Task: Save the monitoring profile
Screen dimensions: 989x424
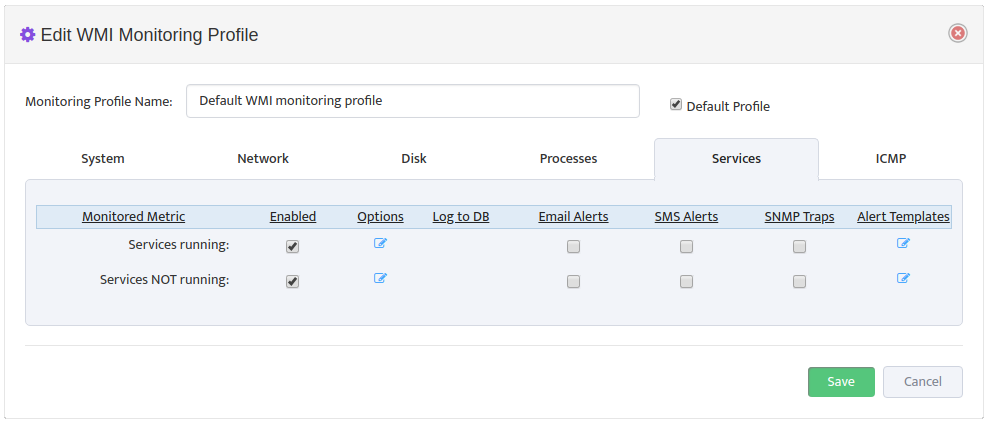Action: point(841,382)
